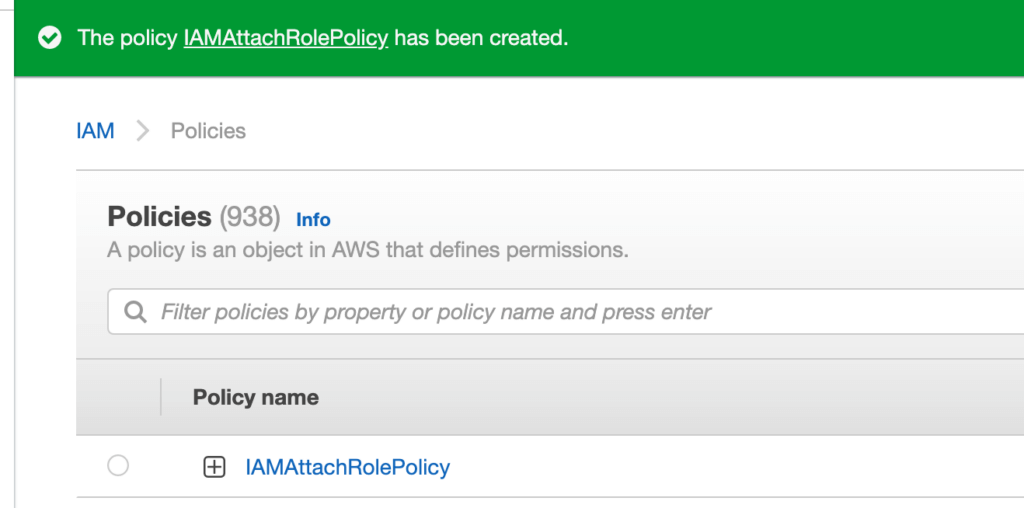The image size is (1024, 508).
Task: Click the "has been created" banner text
Action: 480,38
